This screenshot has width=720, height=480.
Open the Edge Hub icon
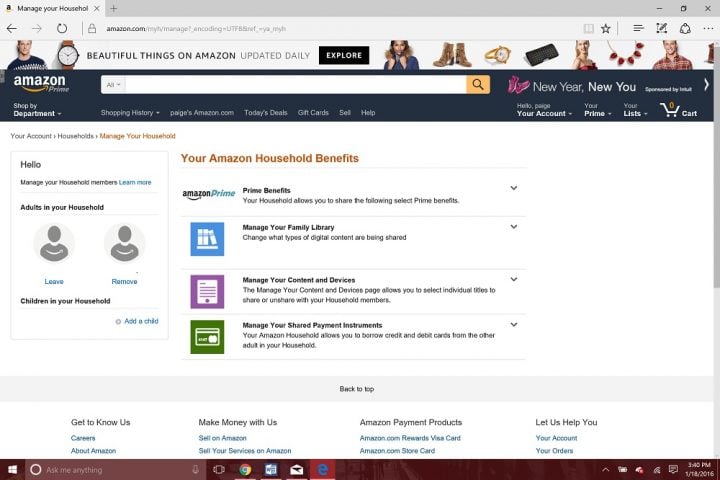(x=638, y=28)
